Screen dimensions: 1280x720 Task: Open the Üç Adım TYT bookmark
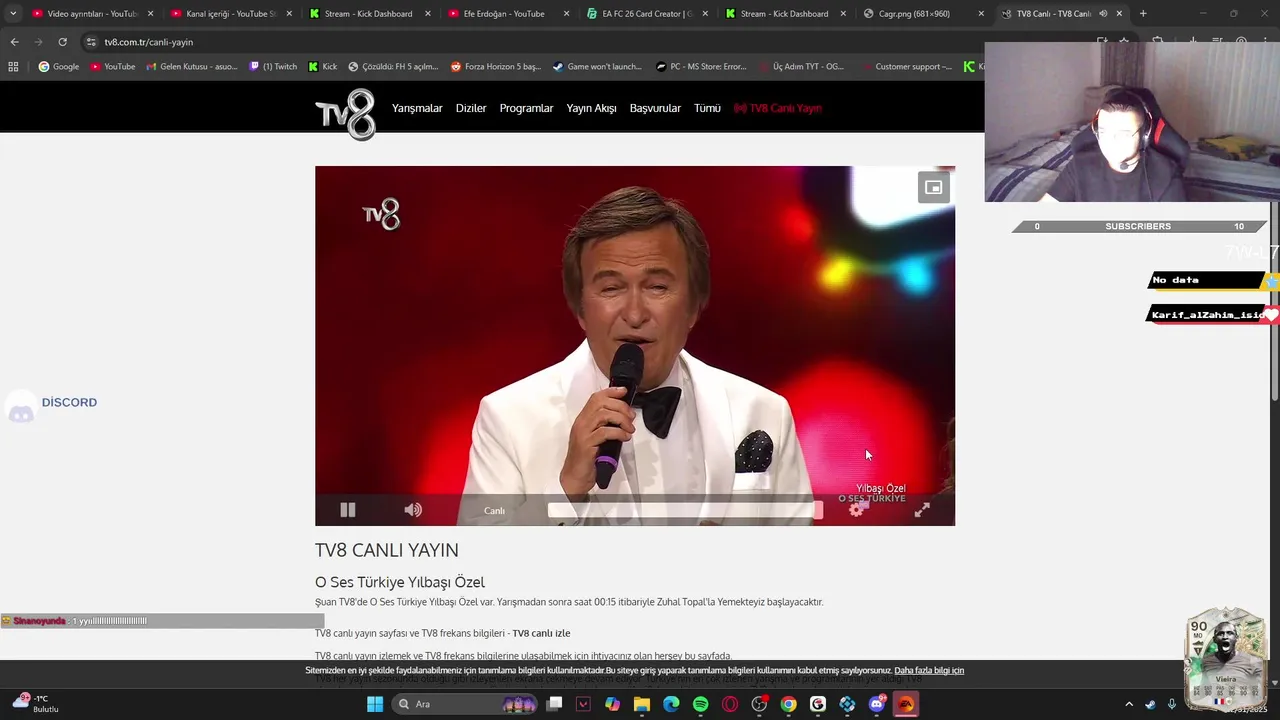[x=800, y=67]
